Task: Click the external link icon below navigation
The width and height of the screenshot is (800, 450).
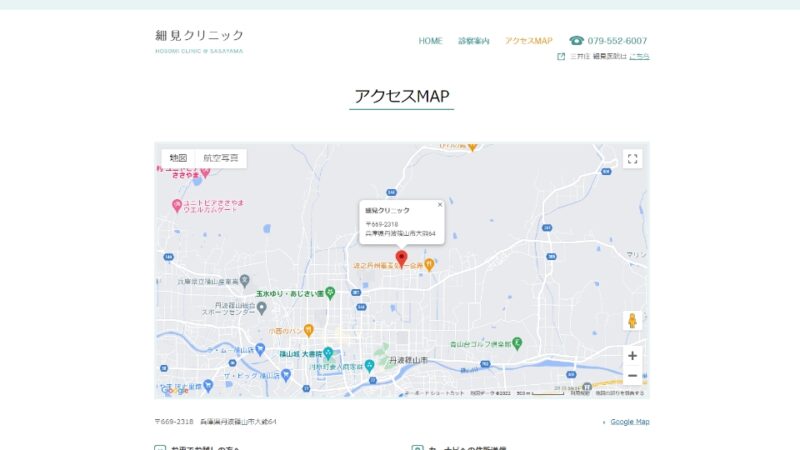Action: pyautogui.click(x=561, y=56)
